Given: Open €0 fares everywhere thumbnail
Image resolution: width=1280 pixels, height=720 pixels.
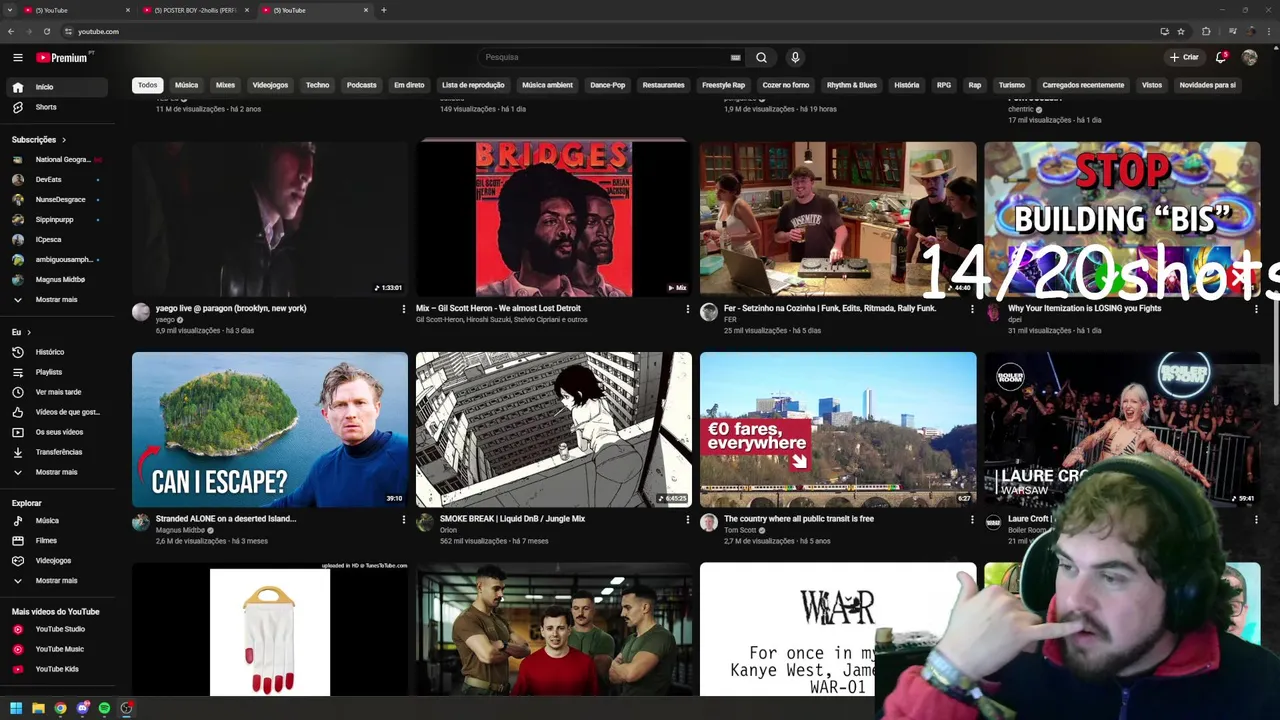Looking at the screenshot, I should pos(838,429).
